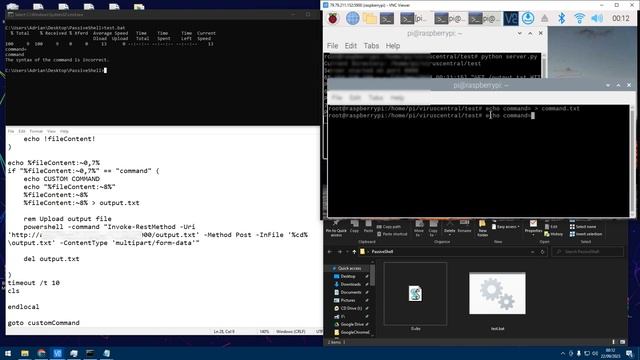640x360 pixels.
Task: Select Desktop in Explorer sidebar
Action: [348, 276]
